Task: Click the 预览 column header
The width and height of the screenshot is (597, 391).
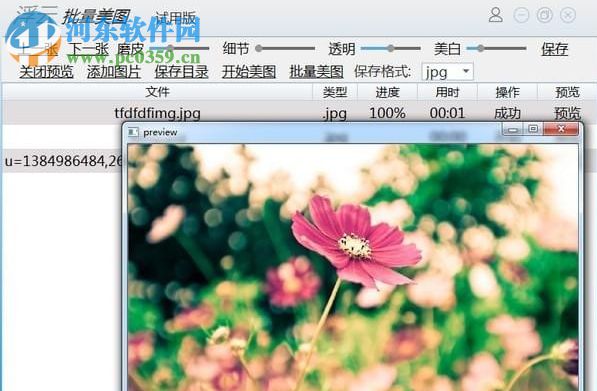Action: (567, 92)
